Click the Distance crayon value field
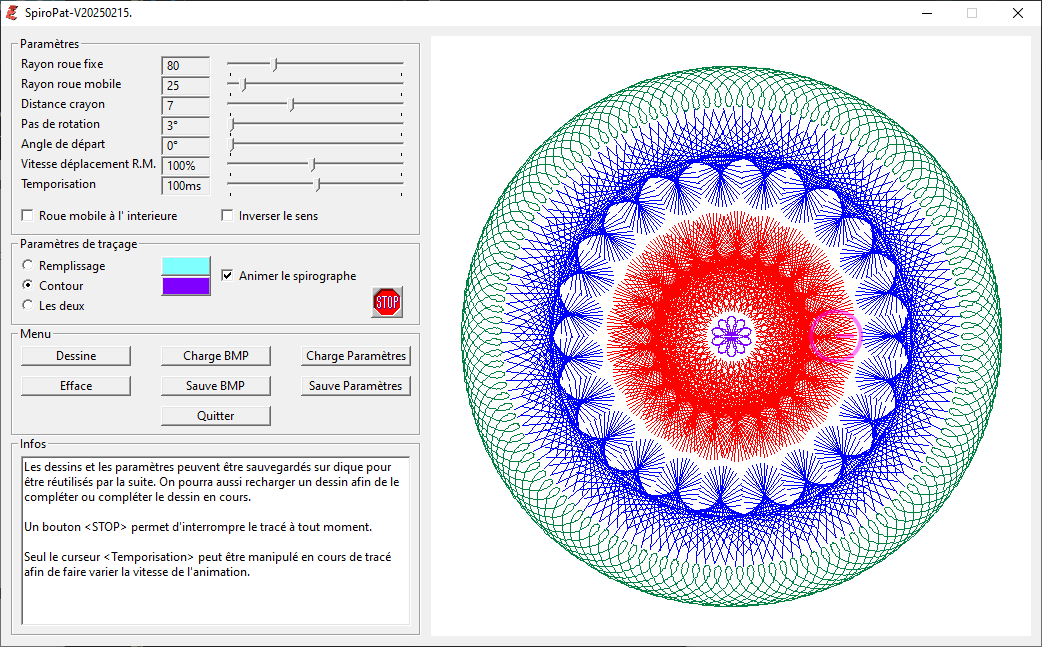The height and width of the screenshot is (647, 1042). click(185, 106)
